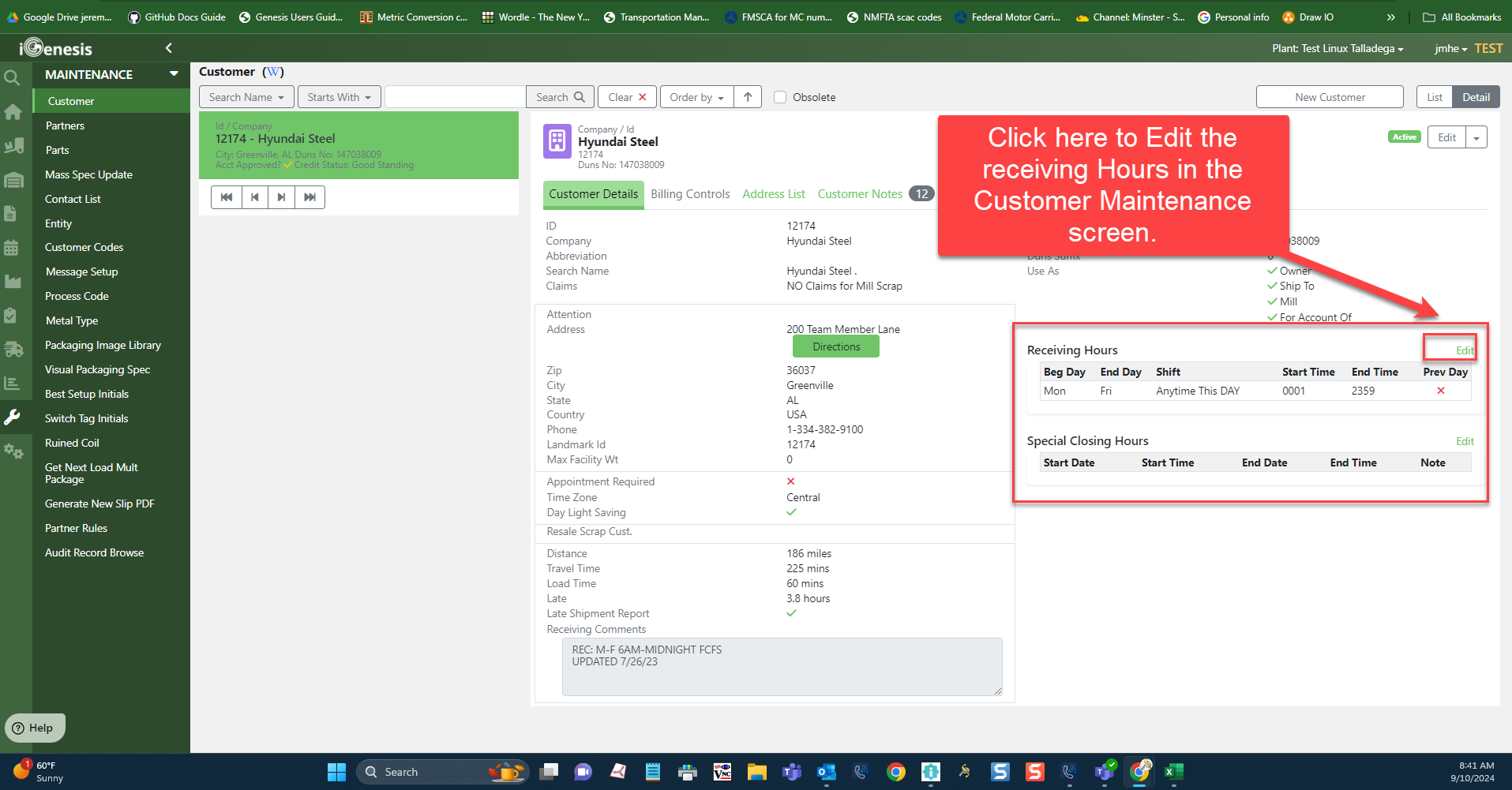Go to previous customer record
1512x790 pixels.
pos(254,197)
